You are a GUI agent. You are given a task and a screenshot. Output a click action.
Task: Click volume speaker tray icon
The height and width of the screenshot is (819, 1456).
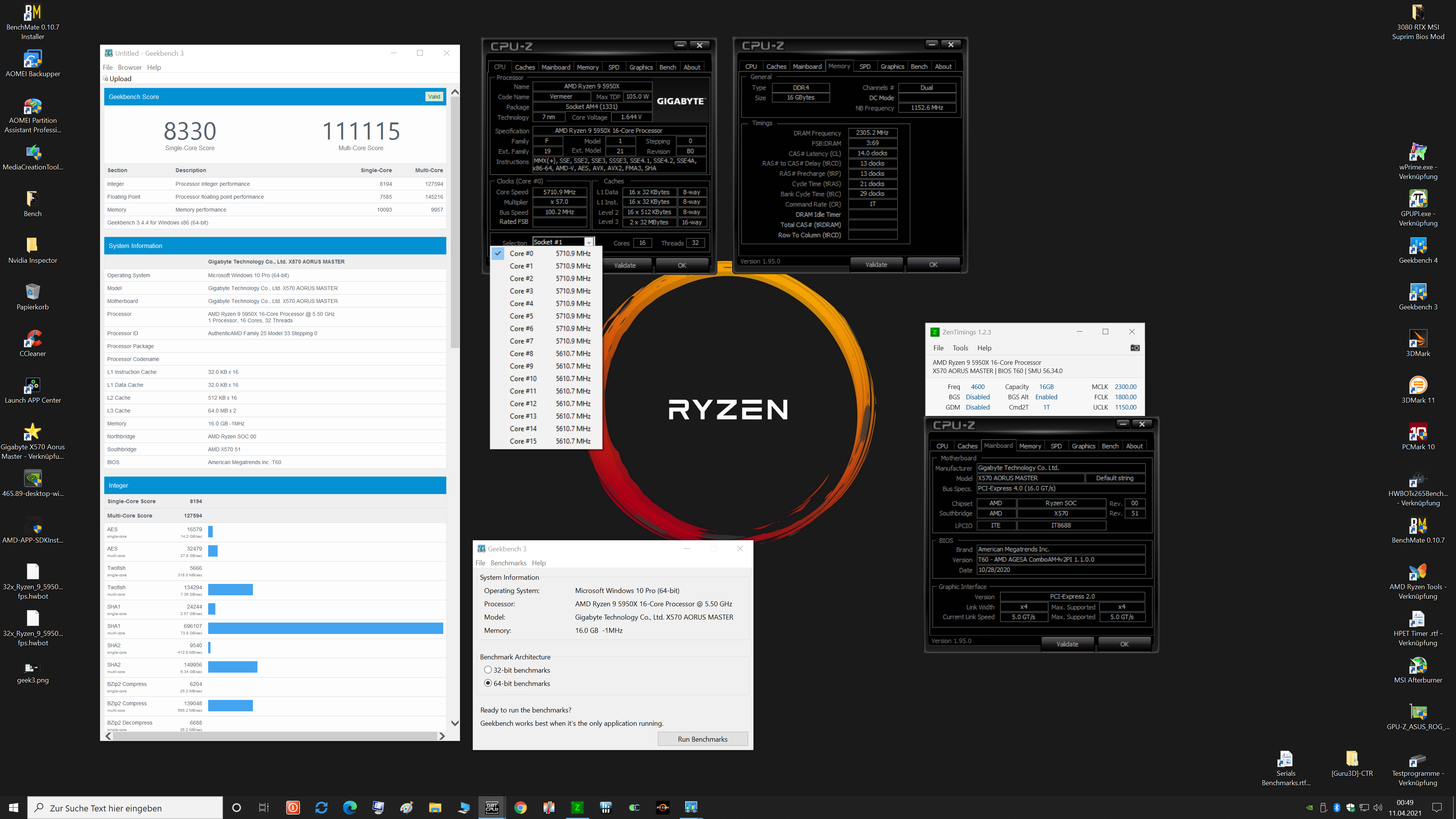pos(1378,807)
